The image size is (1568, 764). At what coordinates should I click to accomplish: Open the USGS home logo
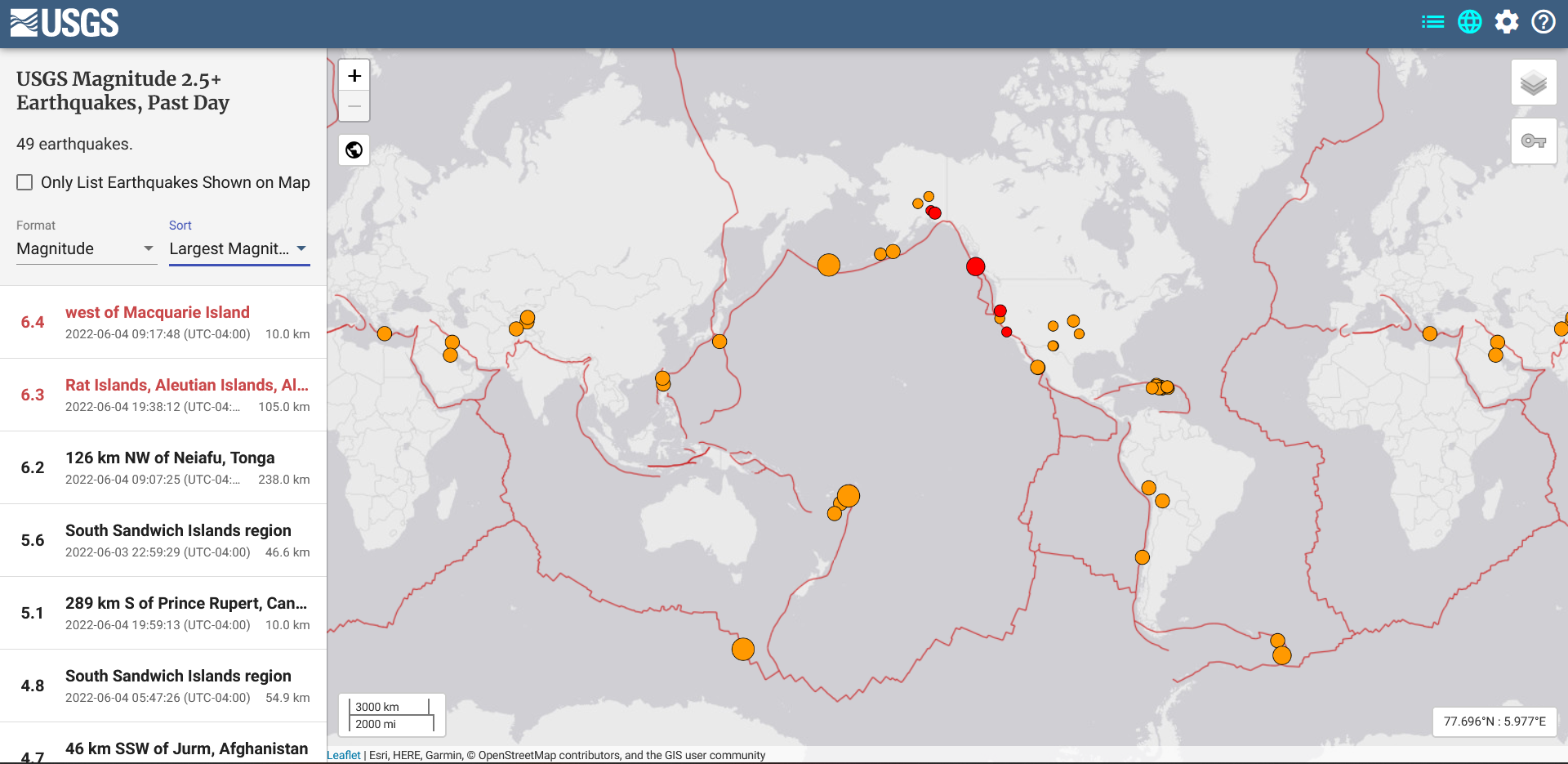coord(65,23)
